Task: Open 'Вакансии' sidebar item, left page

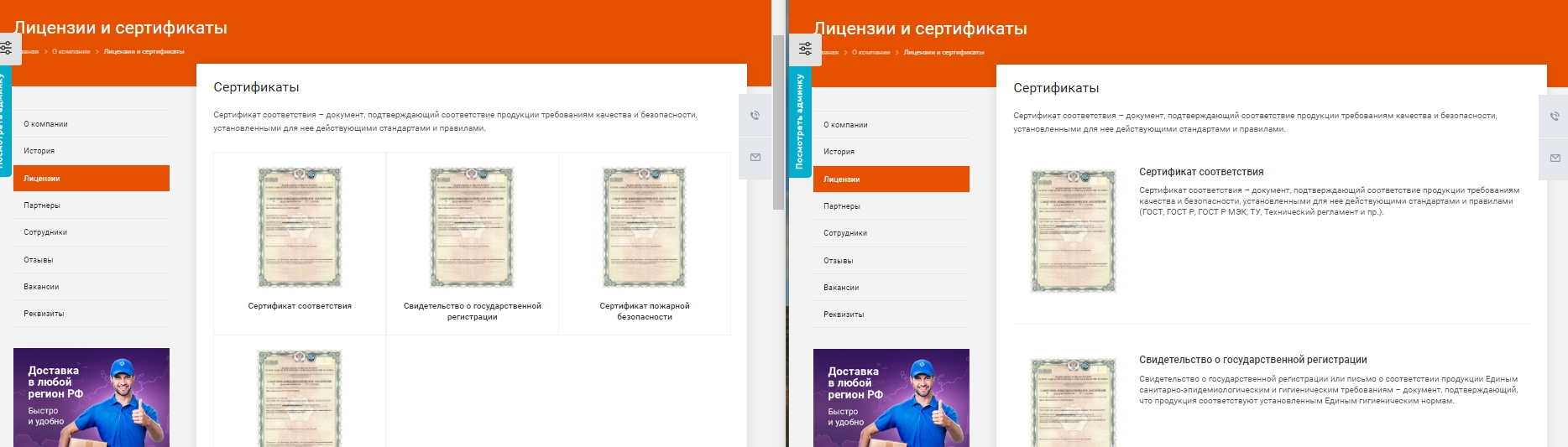Action: pos(91,287)
